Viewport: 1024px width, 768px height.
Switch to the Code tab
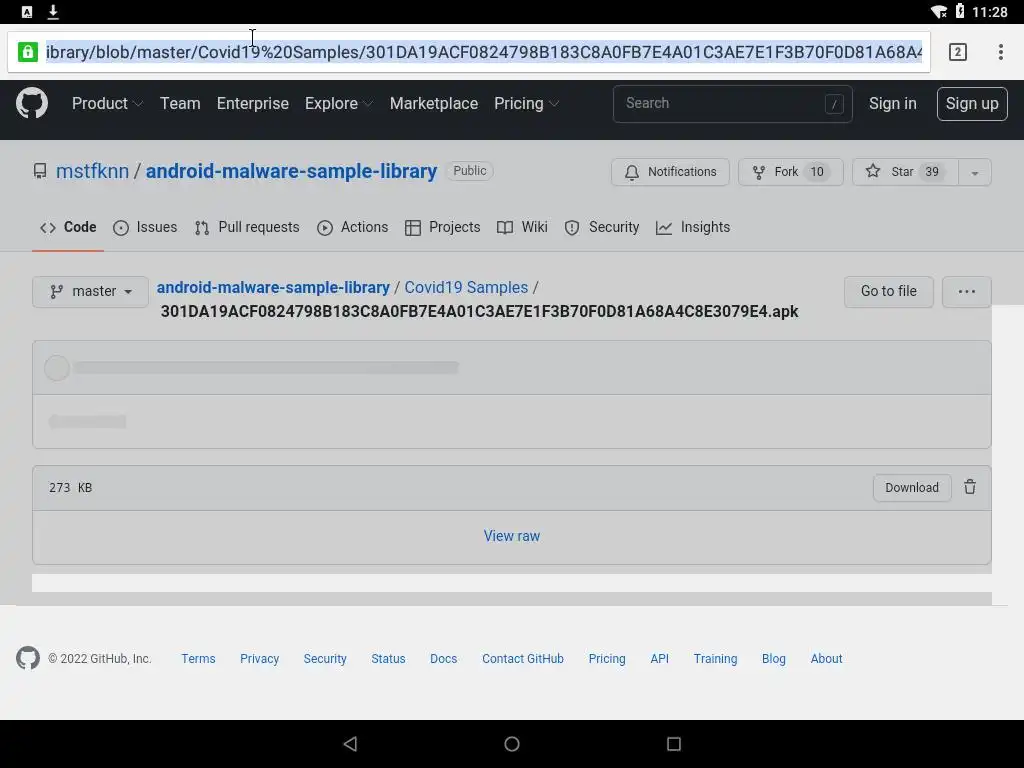pos(68,227)
